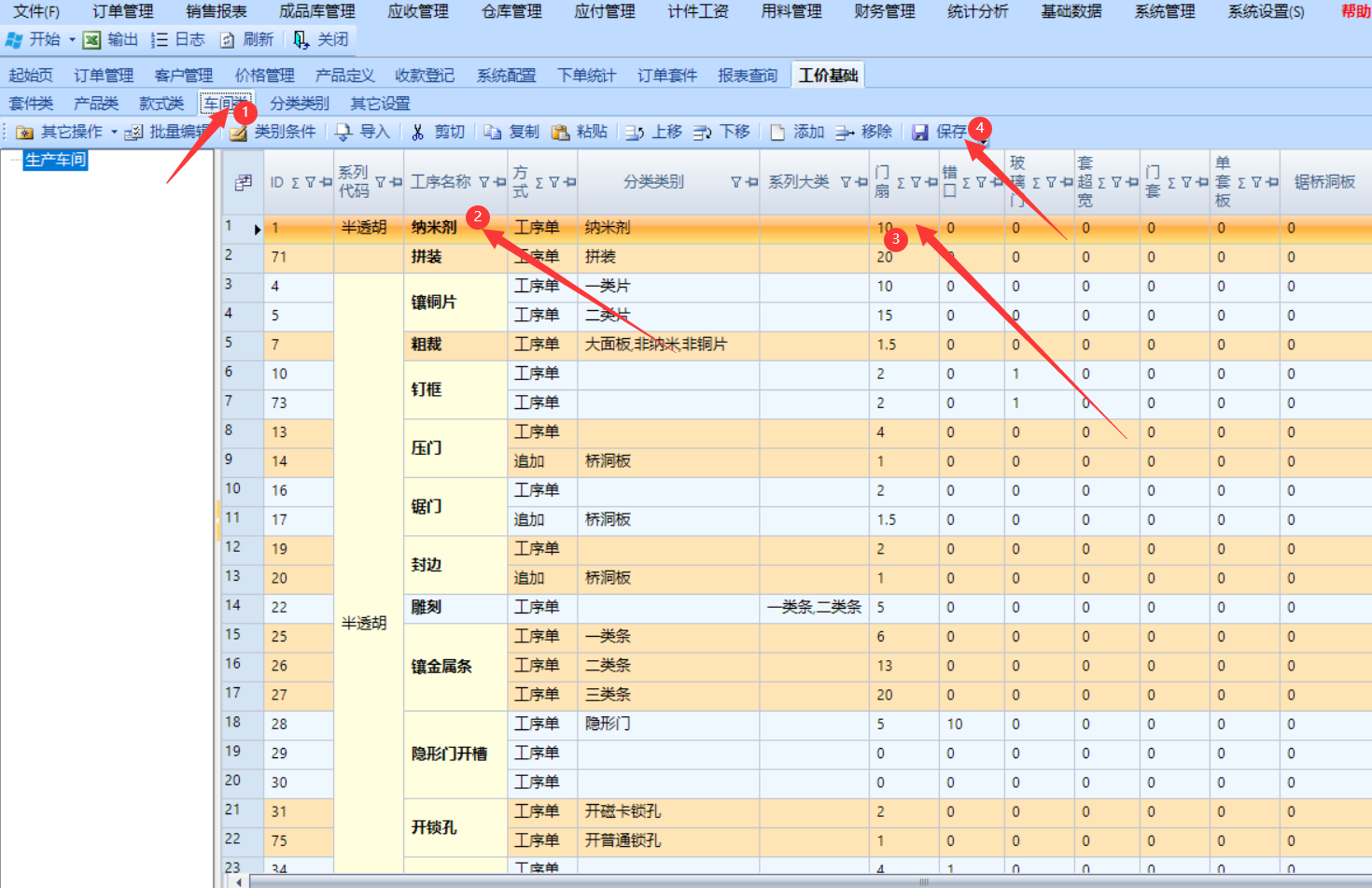Click the 刷新 refresh icon
The image size is (1372, 888).
228,40
